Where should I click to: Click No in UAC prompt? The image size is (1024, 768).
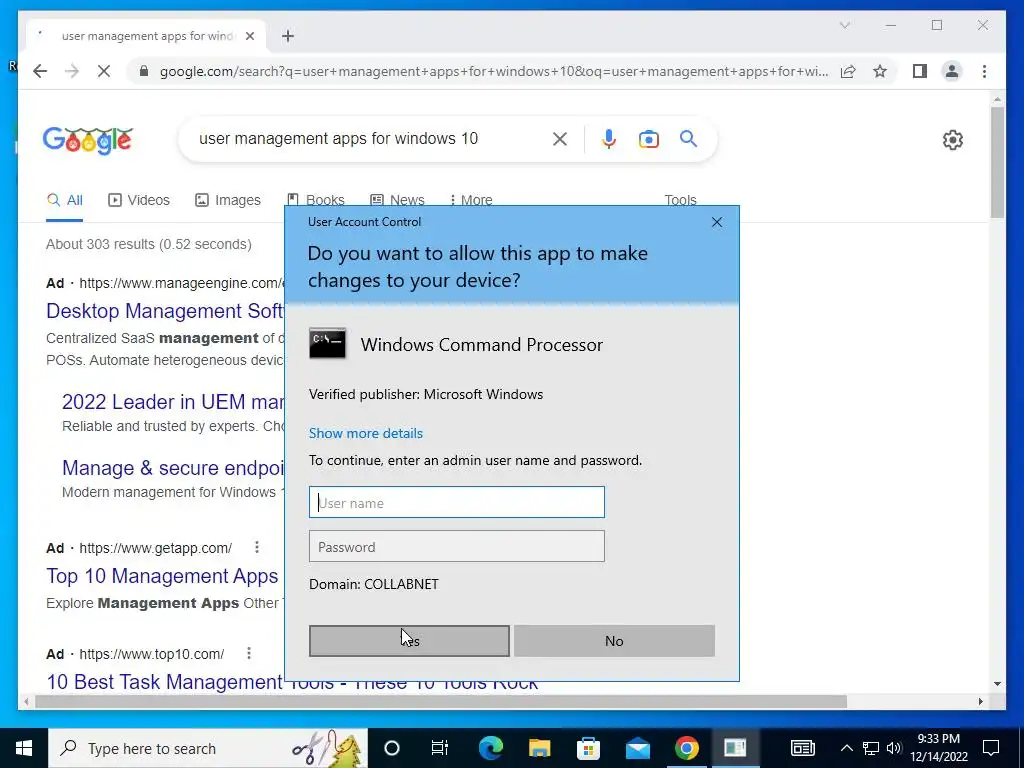[x=614, y=641]
